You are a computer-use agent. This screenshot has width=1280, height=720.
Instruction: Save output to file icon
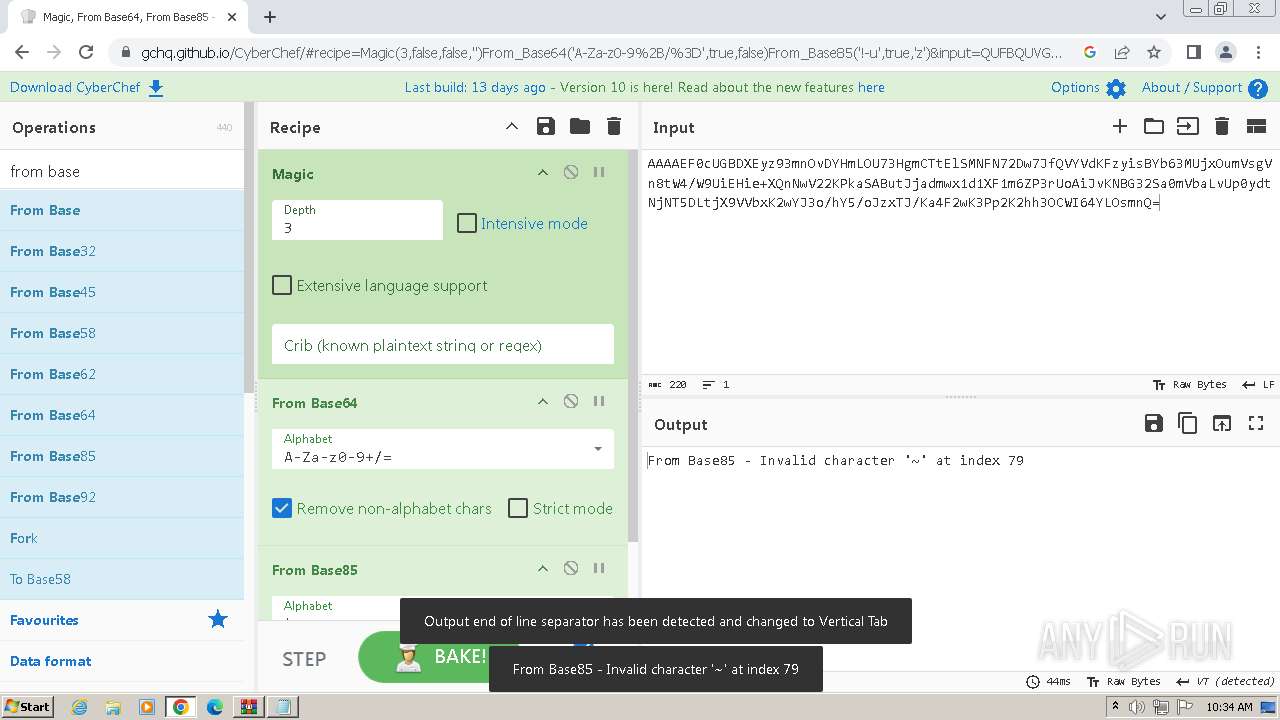[x=1153, y=423]
